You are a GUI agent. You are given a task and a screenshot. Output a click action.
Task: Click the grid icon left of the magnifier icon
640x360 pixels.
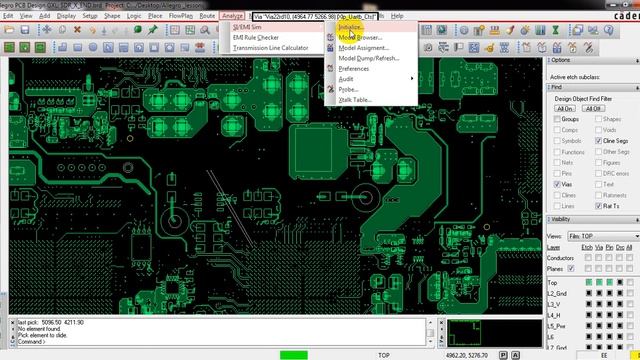click(x=190, y=30)
